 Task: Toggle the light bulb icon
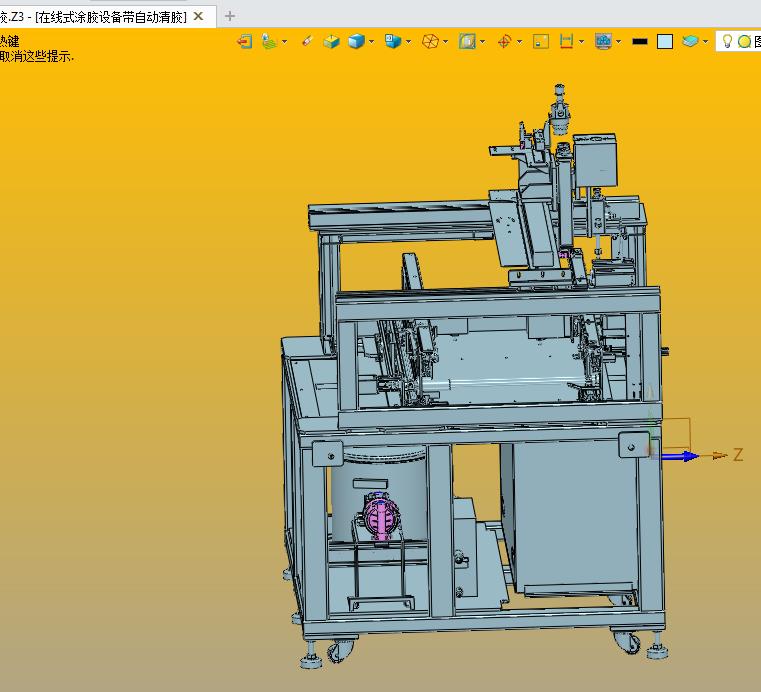(727, 41)
